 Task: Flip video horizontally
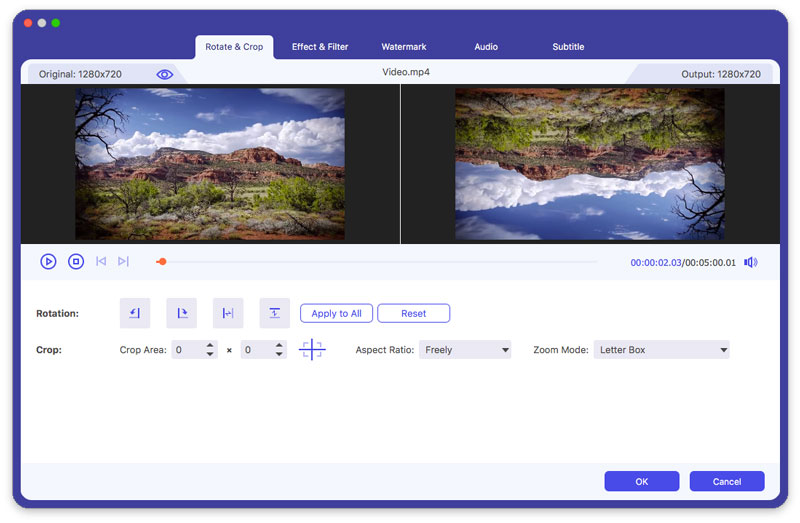(228, 313)
